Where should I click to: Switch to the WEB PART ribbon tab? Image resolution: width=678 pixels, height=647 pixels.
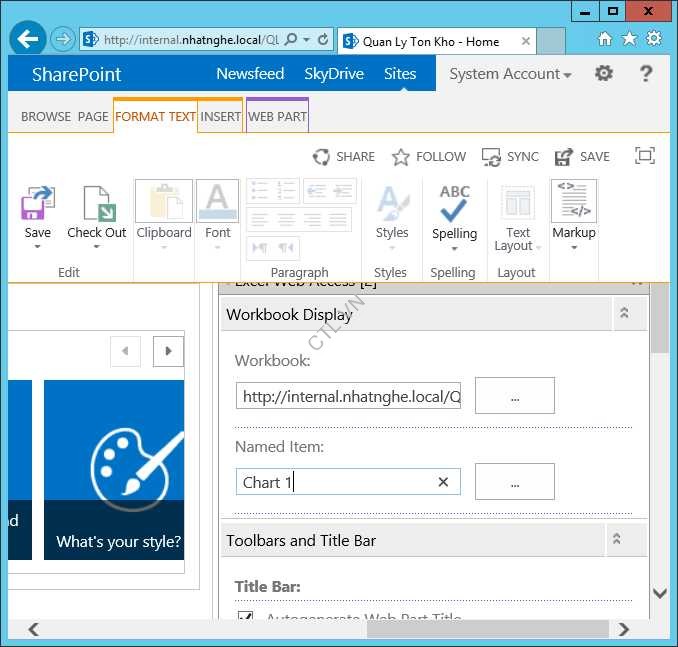pos(277,116)
